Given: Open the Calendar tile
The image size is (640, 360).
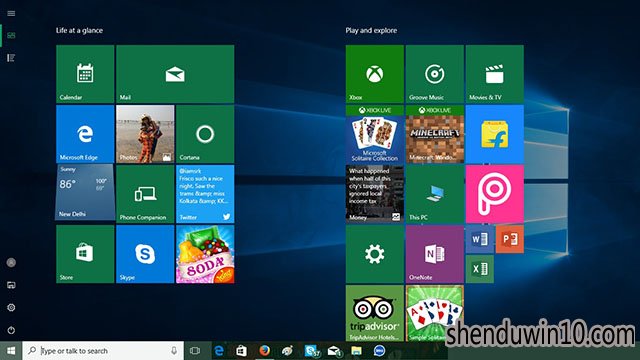Looking at the screenshot, I should pos(85,74).
